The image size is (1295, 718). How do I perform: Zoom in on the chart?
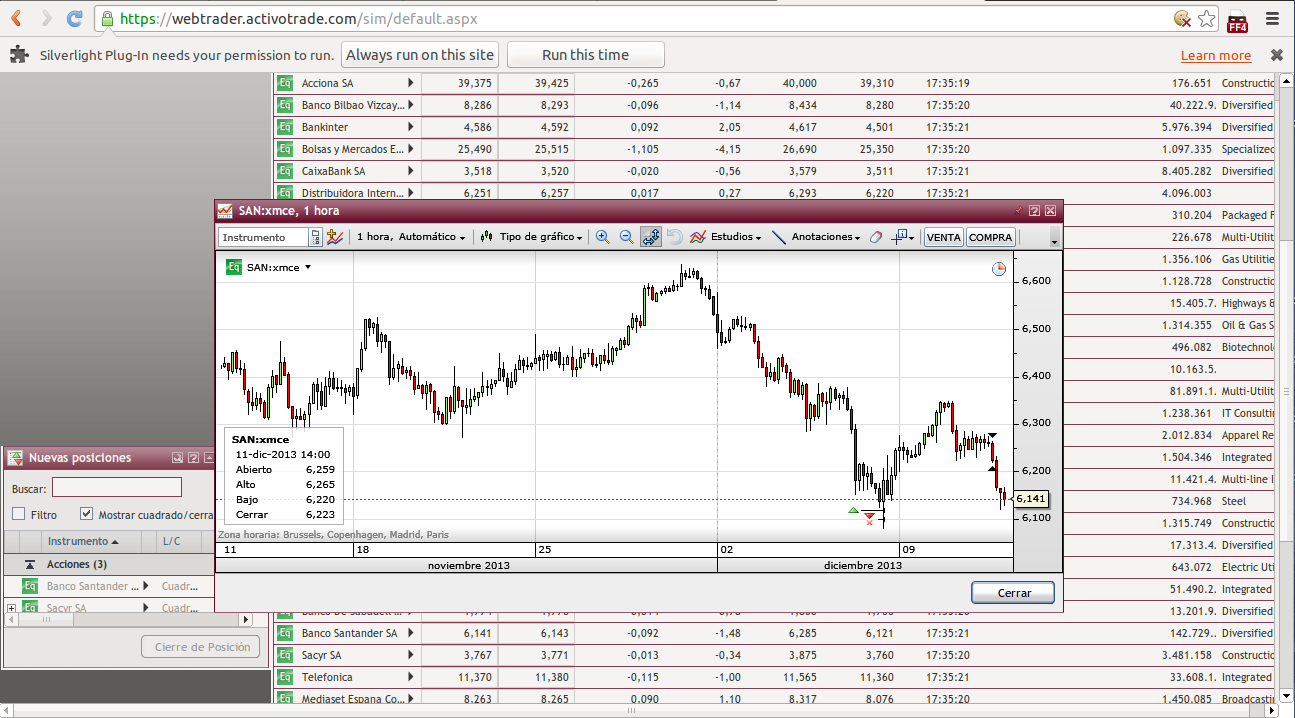[x=603, y=237]
